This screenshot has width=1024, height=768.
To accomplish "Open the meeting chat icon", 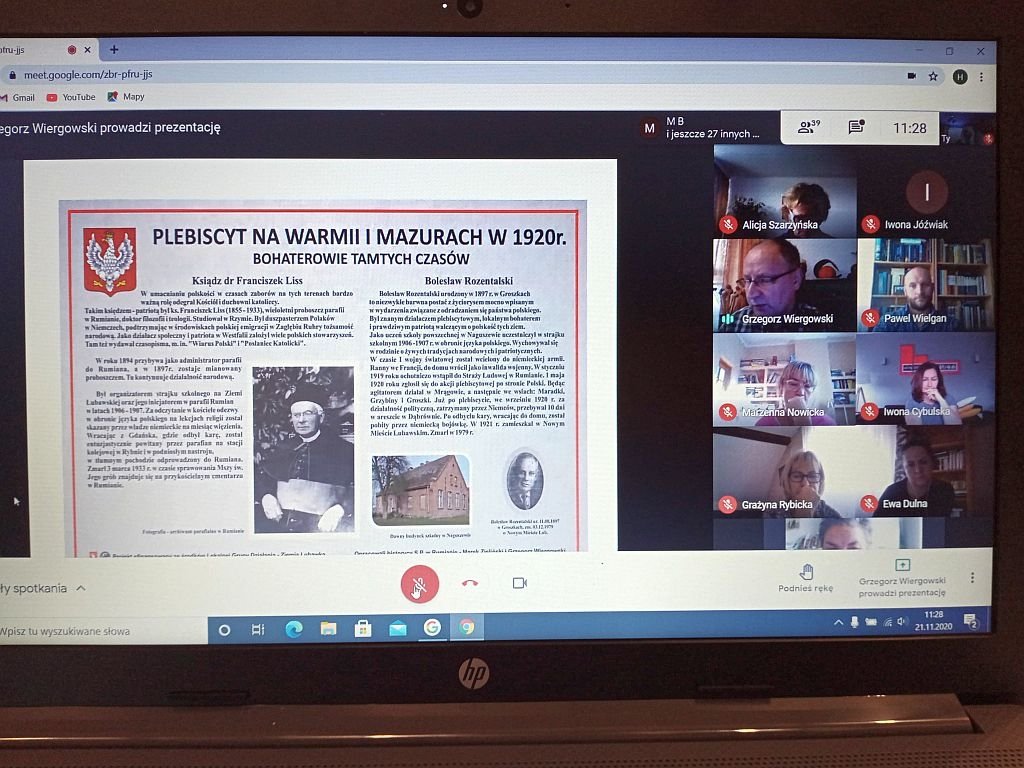I will click(856, 127).
